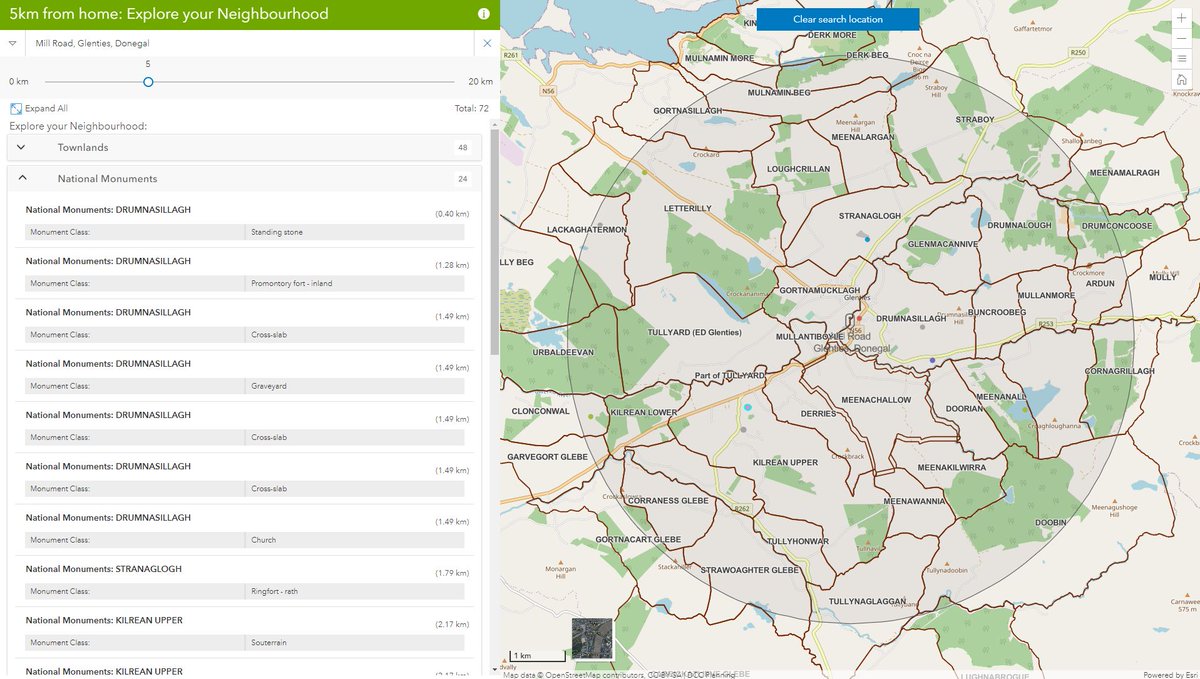Select the Standing stone monument row

[245, 232]
